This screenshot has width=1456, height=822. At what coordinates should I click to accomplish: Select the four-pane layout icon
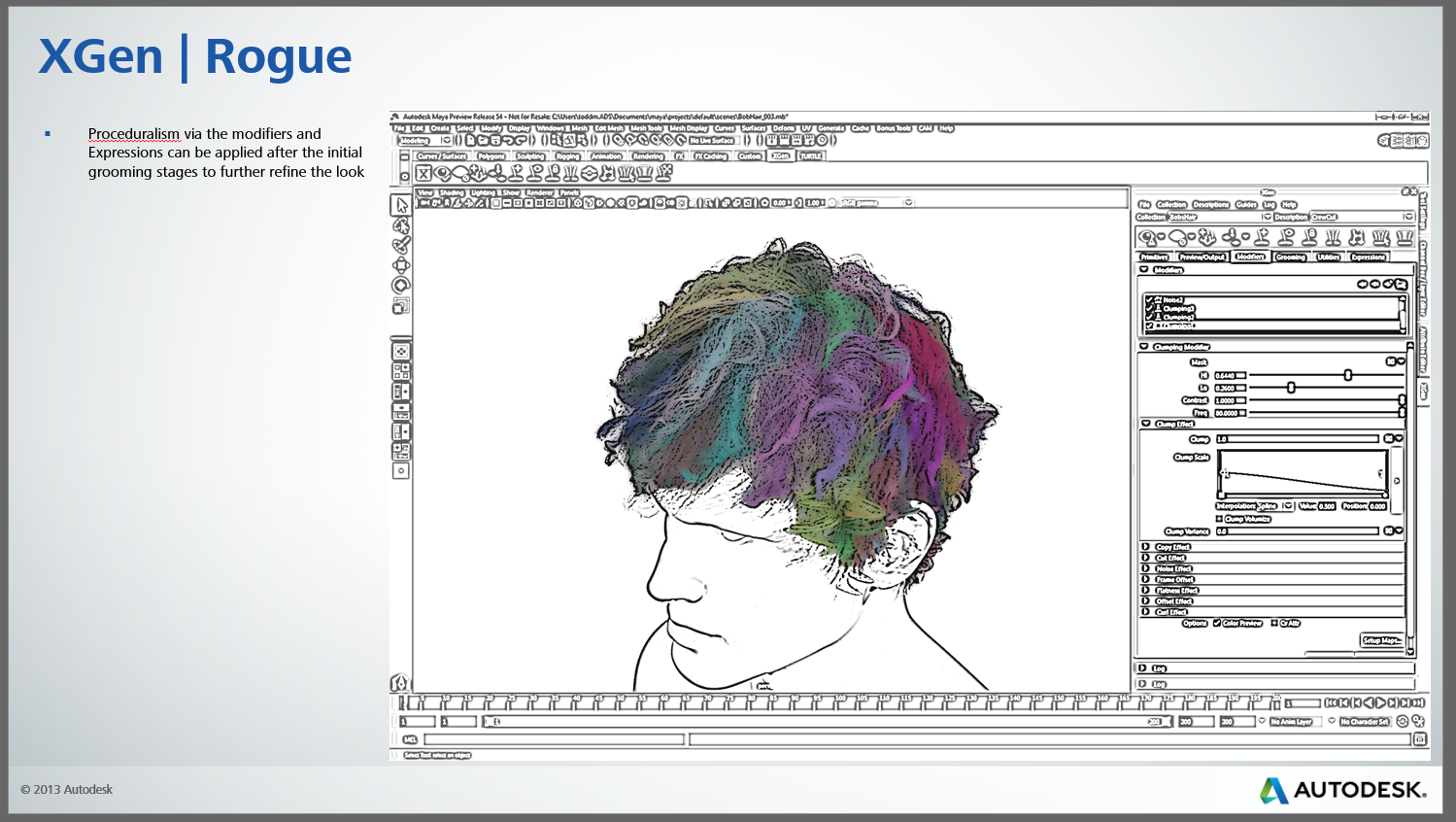click(x=401, y=371)
